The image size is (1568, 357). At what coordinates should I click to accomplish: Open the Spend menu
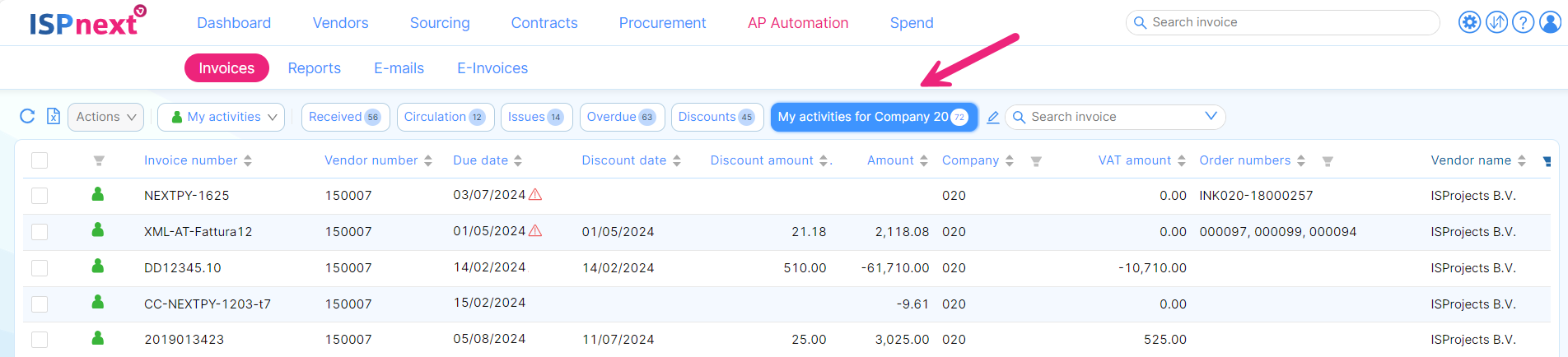[912, 23]
